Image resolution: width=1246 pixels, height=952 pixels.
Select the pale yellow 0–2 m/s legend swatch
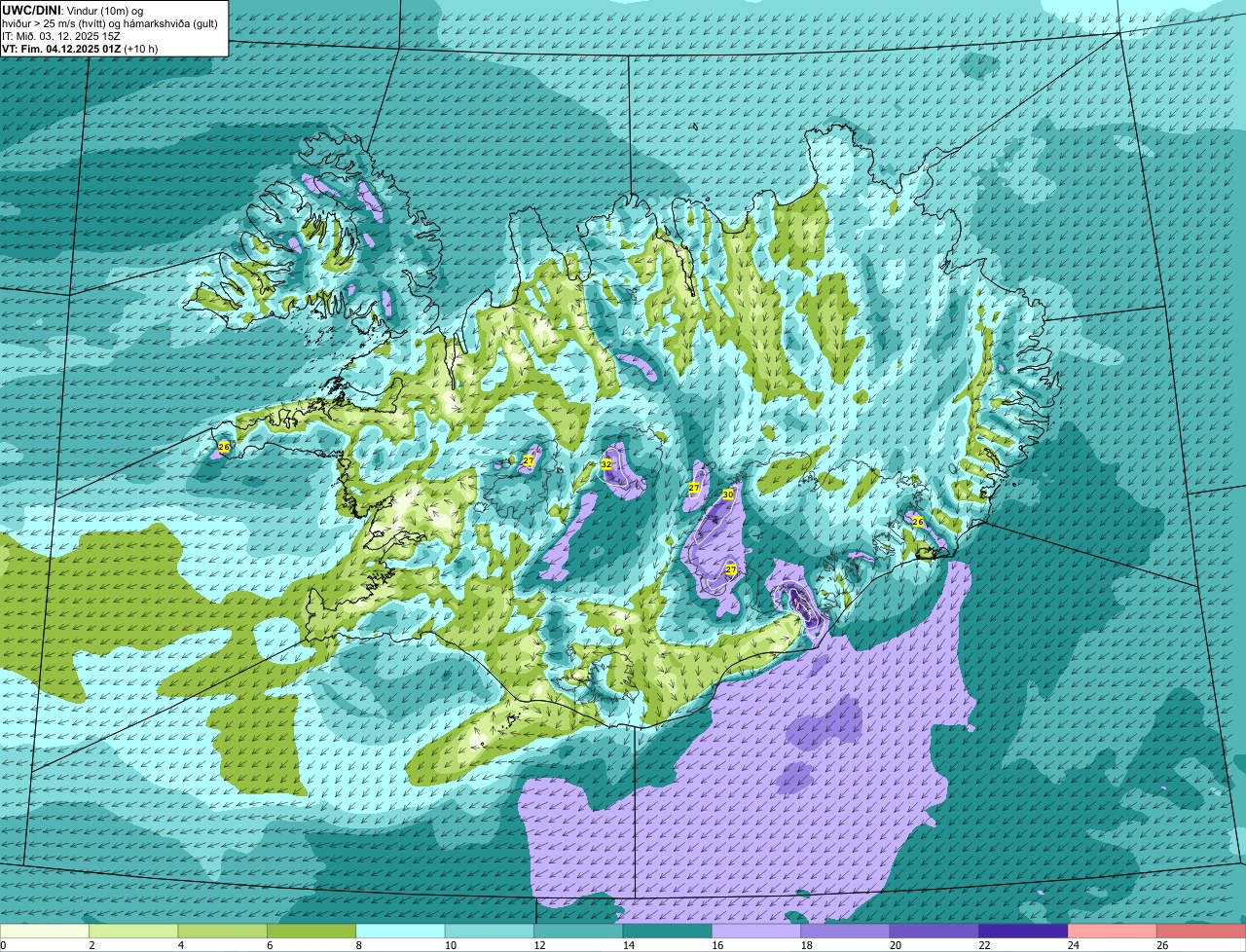(45, 931)
